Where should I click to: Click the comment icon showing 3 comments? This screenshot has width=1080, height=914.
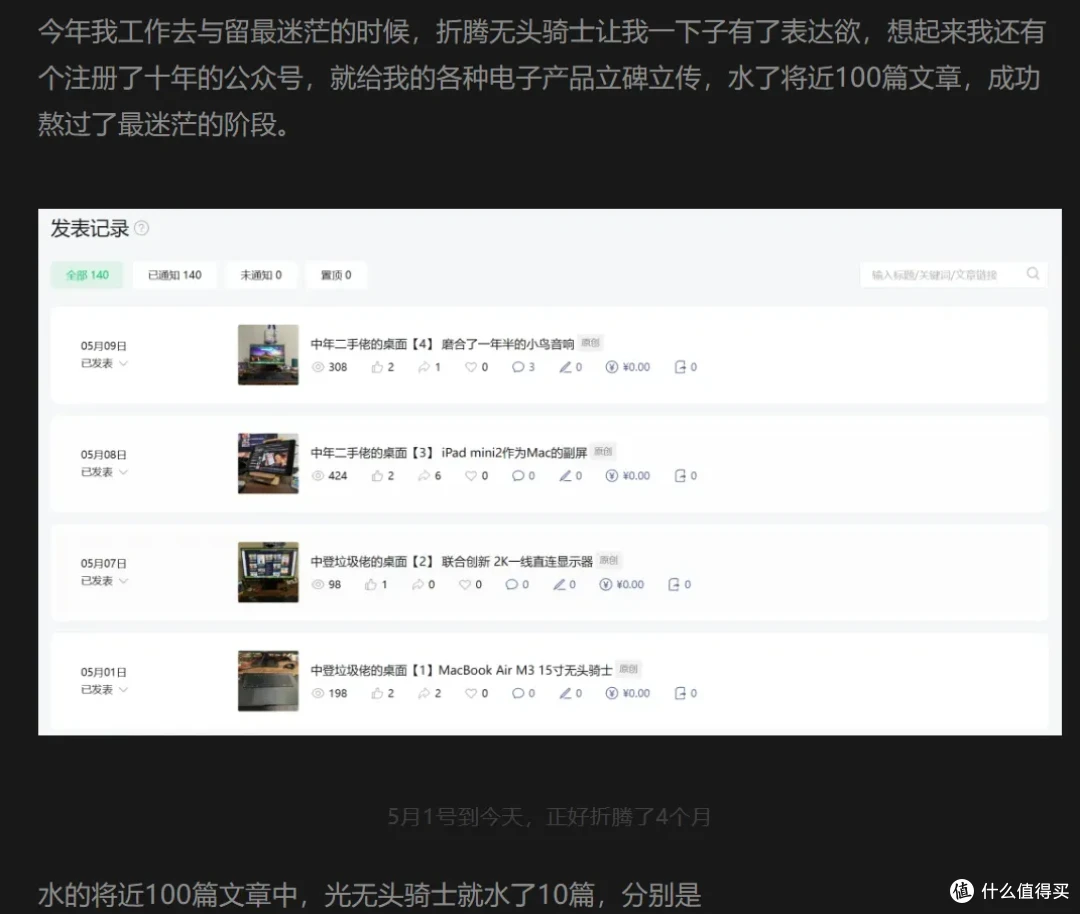[x=518, y=367]
